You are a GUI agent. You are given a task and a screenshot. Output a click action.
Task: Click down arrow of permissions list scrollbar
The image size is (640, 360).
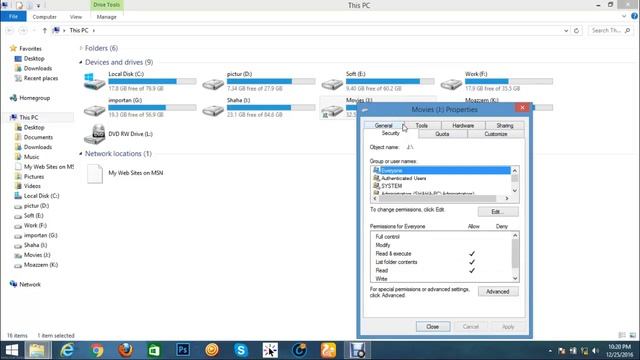pos(515,278)
